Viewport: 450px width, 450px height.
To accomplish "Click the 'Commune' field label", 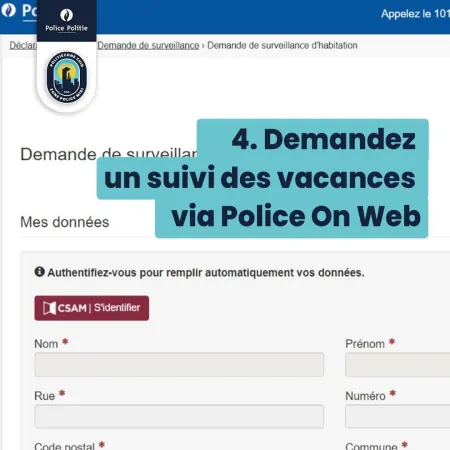I will click(371, 446).
